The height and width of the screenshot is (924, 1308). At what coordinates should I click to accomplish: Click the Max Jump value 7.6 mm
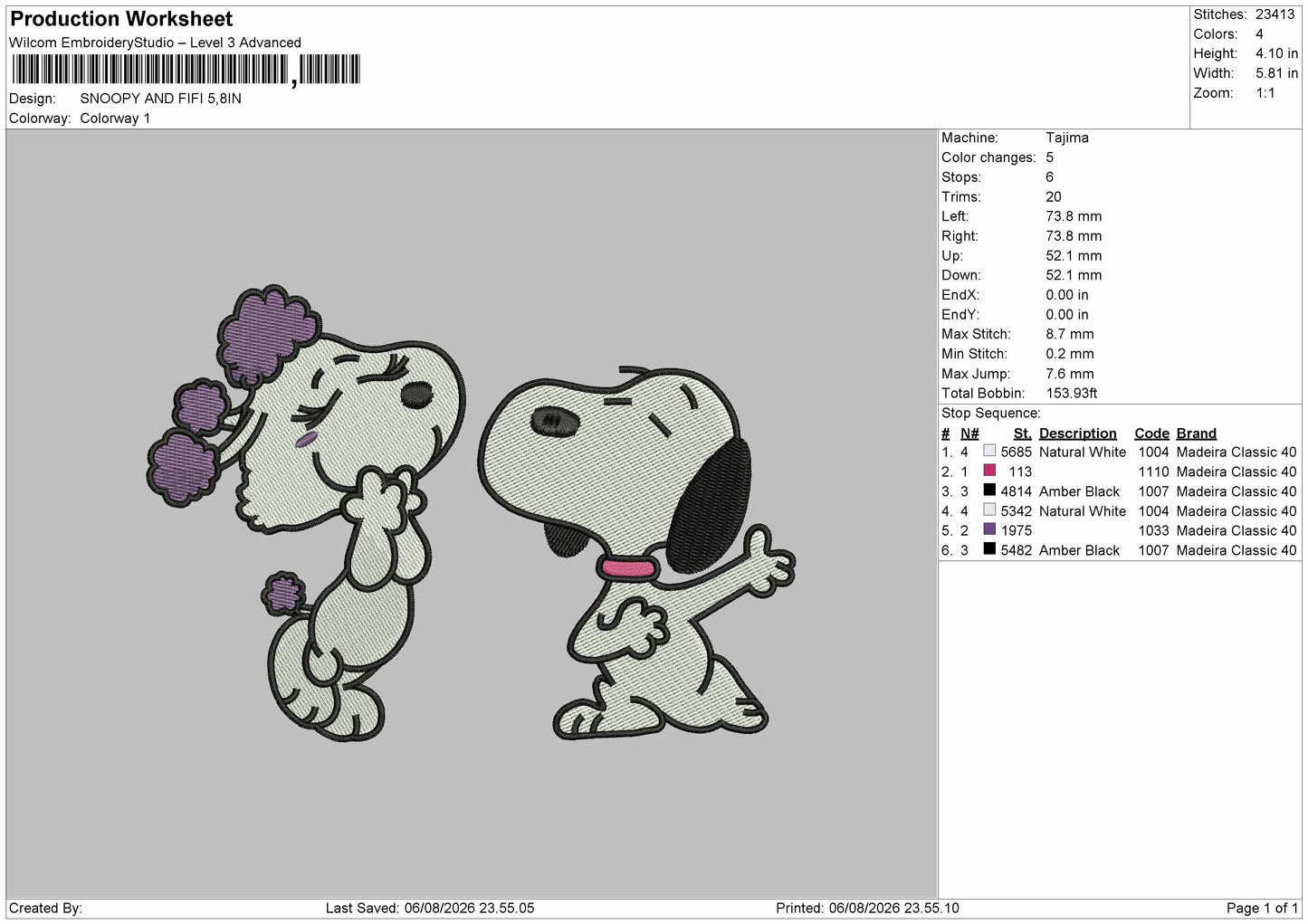point(1070,374)
